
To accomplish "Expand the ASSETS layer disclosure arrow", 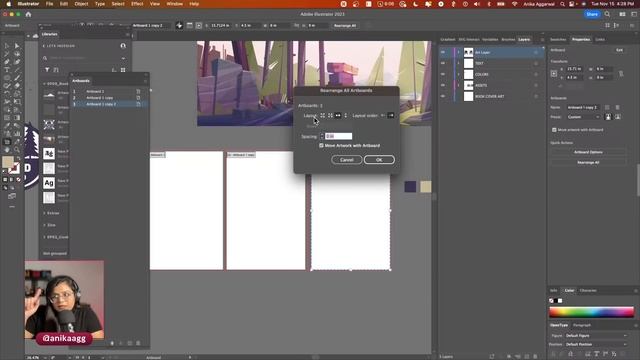I will click(458, 85).
